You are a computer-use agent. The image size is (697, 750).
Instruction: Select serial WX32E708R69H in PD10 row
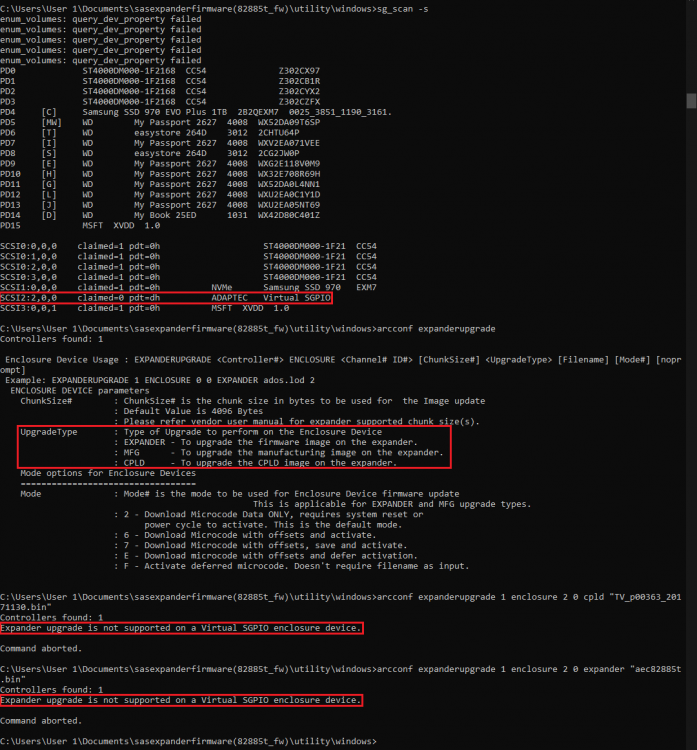pos(289,174)
